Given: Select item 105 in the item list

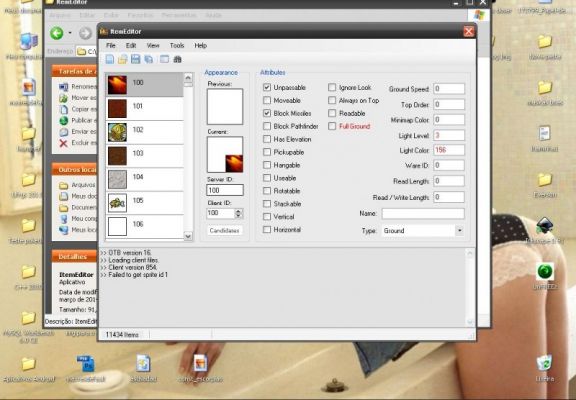Looking at the screenshot, I should point(144,203).
